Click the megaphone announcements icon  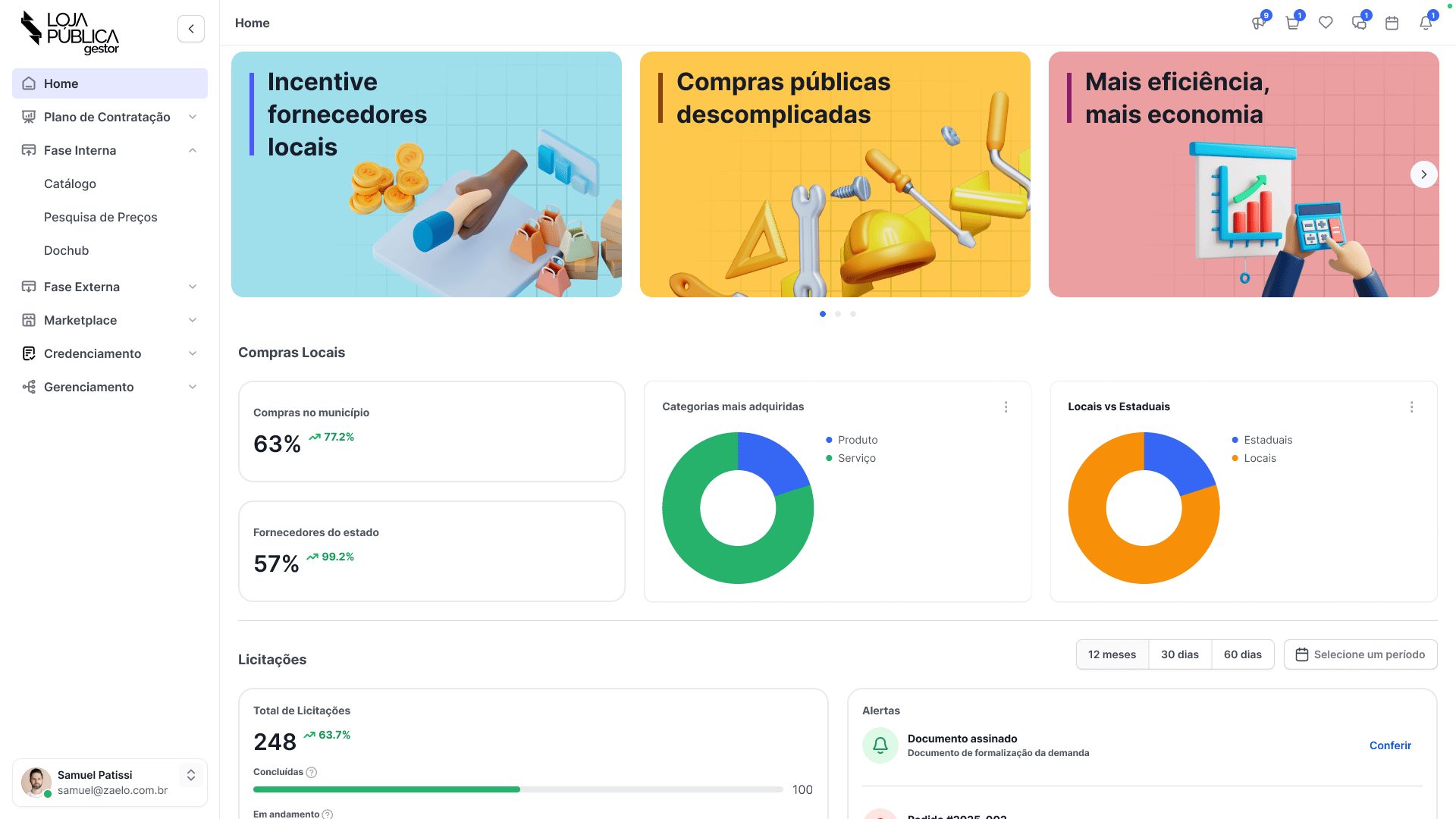1259,23
